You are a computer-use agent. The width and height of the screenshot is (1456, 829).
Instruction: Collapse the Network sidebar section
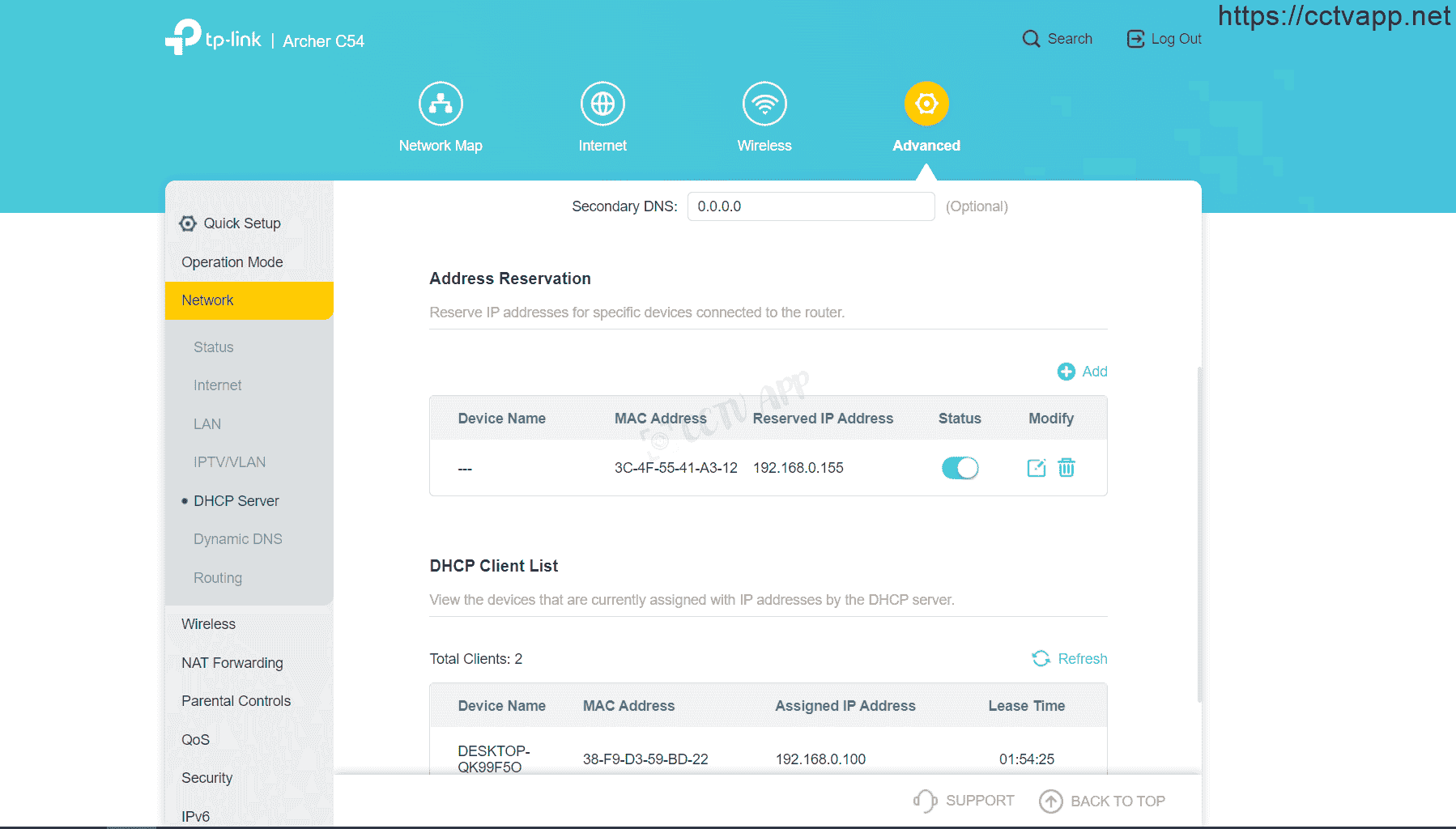point(249,300)
